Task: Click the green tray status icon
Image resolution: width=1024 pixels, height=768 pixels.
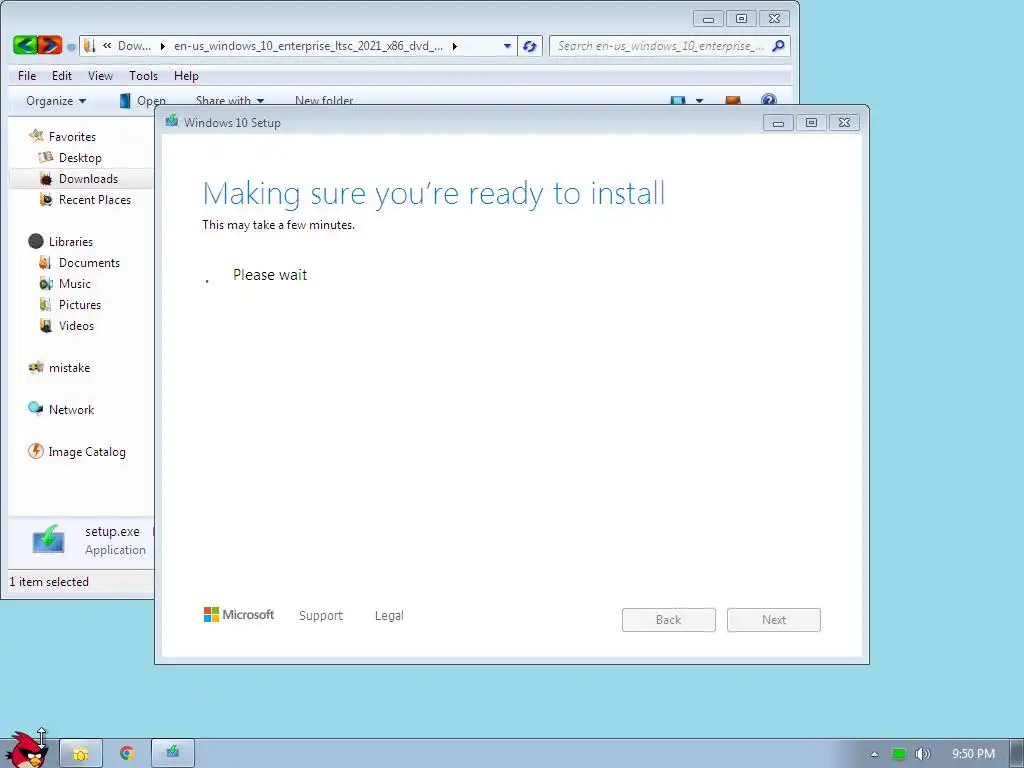Action: [899, 754]
